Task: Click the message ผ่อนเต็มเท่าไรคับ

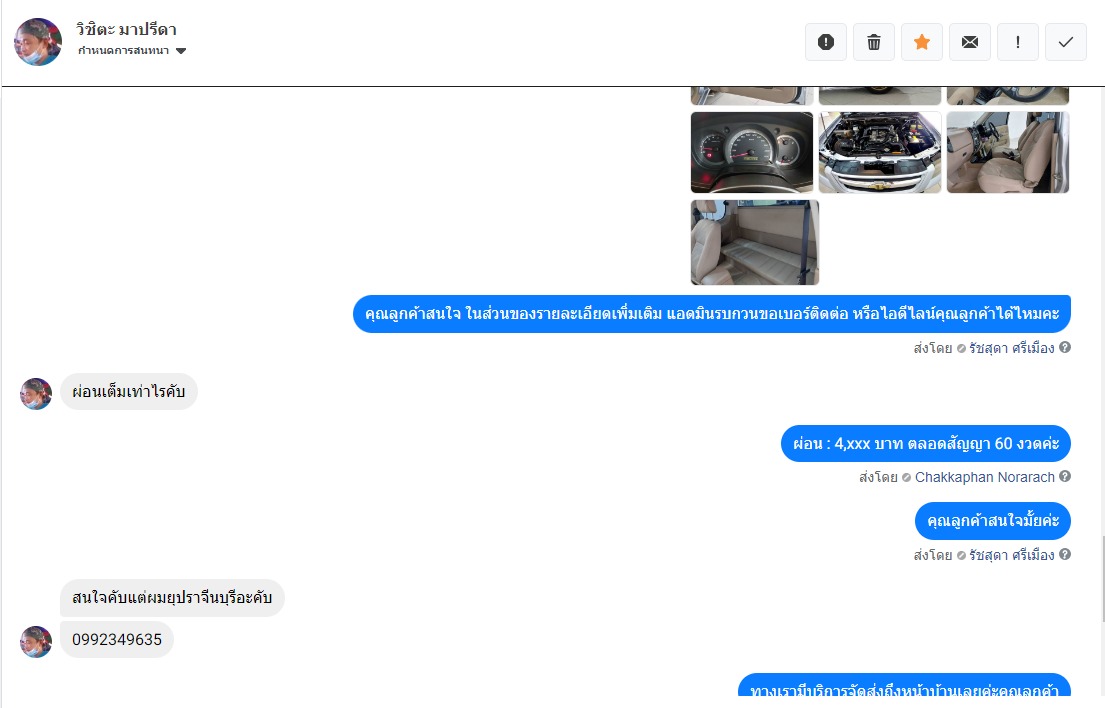Action: click(x=128, y=392)
